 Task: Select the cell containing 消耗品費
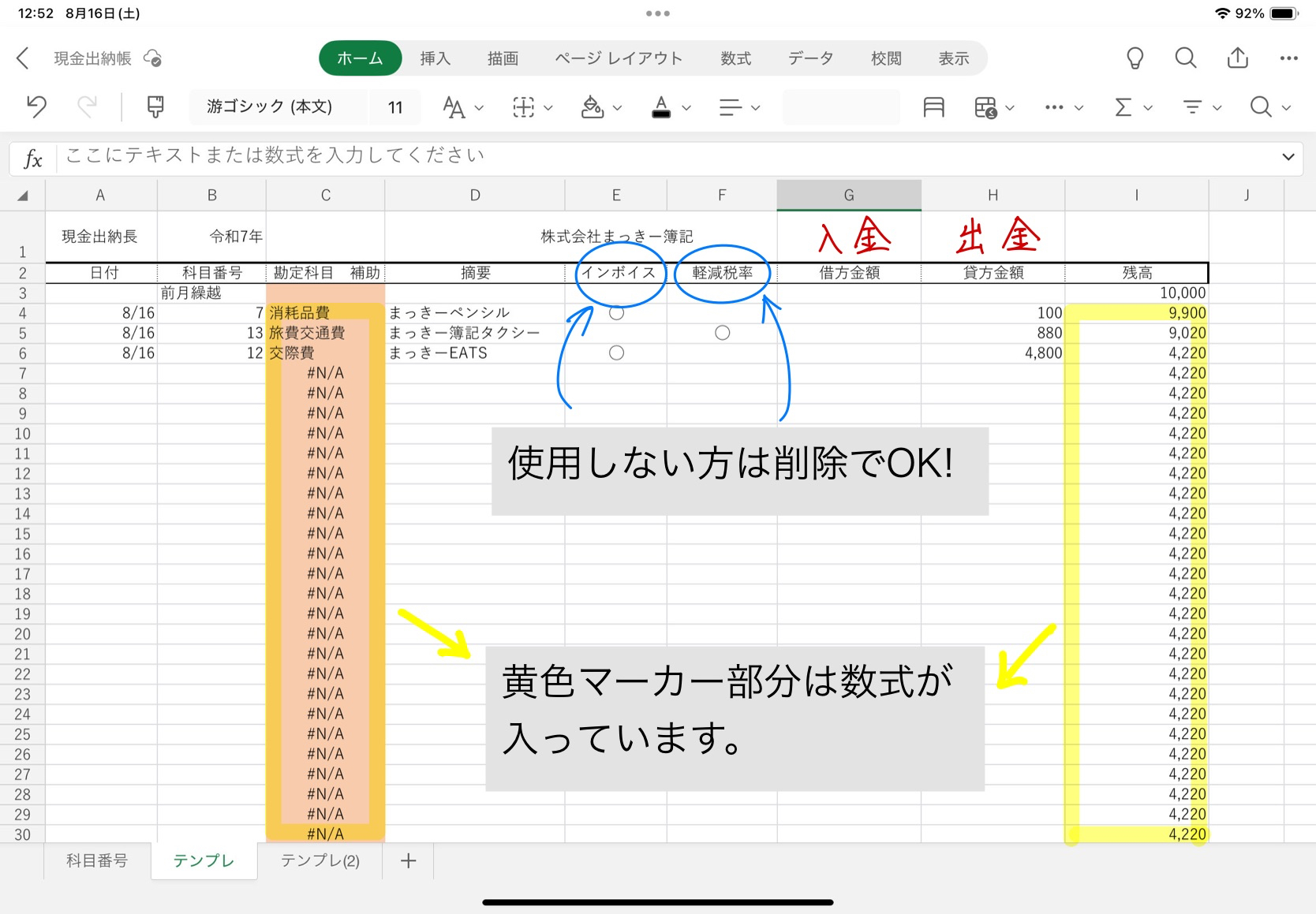325,313
